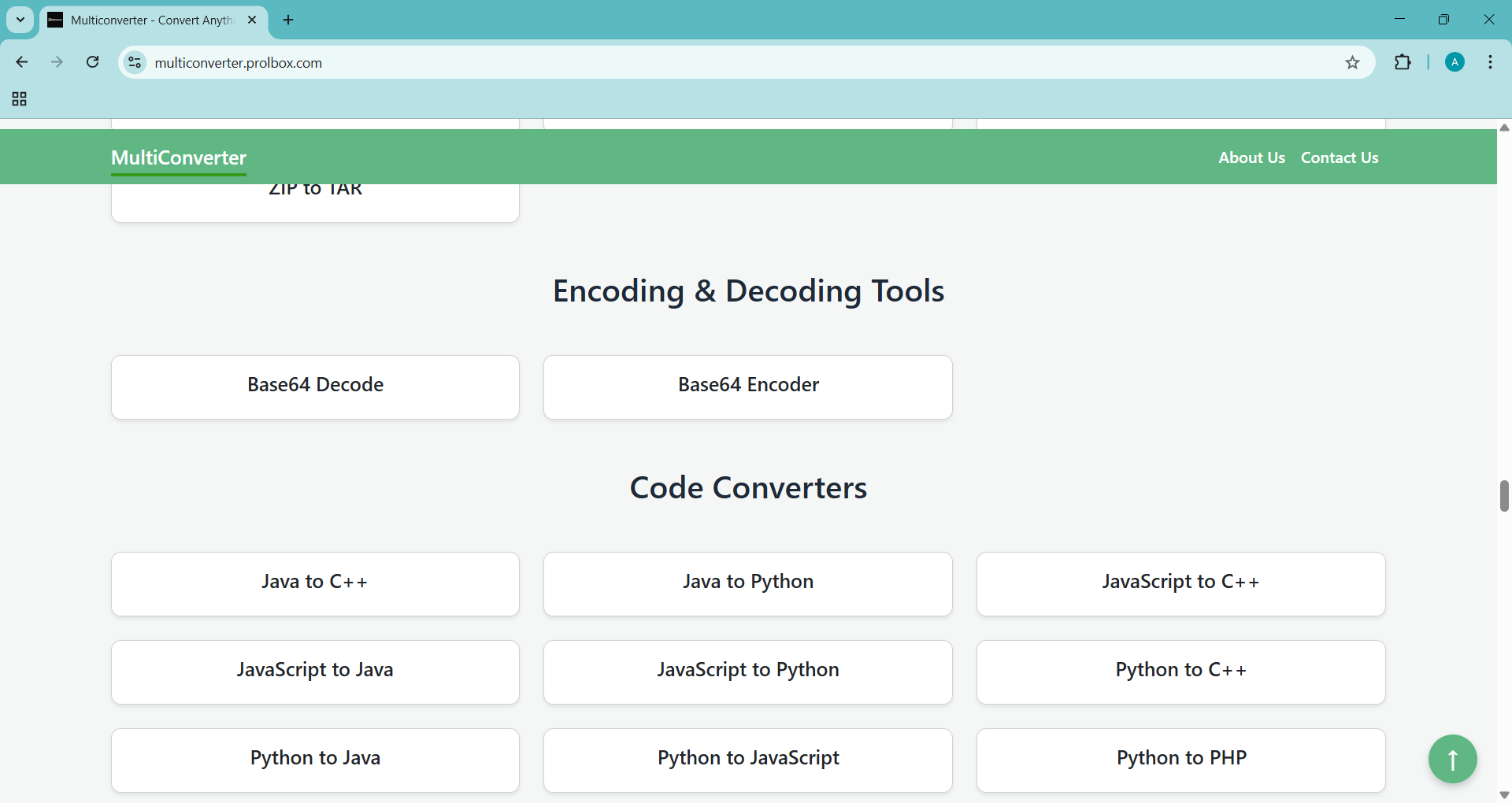Open a new browser tab
The width and height of the screenshot is (1512, 803).
(x=288, y=20)
